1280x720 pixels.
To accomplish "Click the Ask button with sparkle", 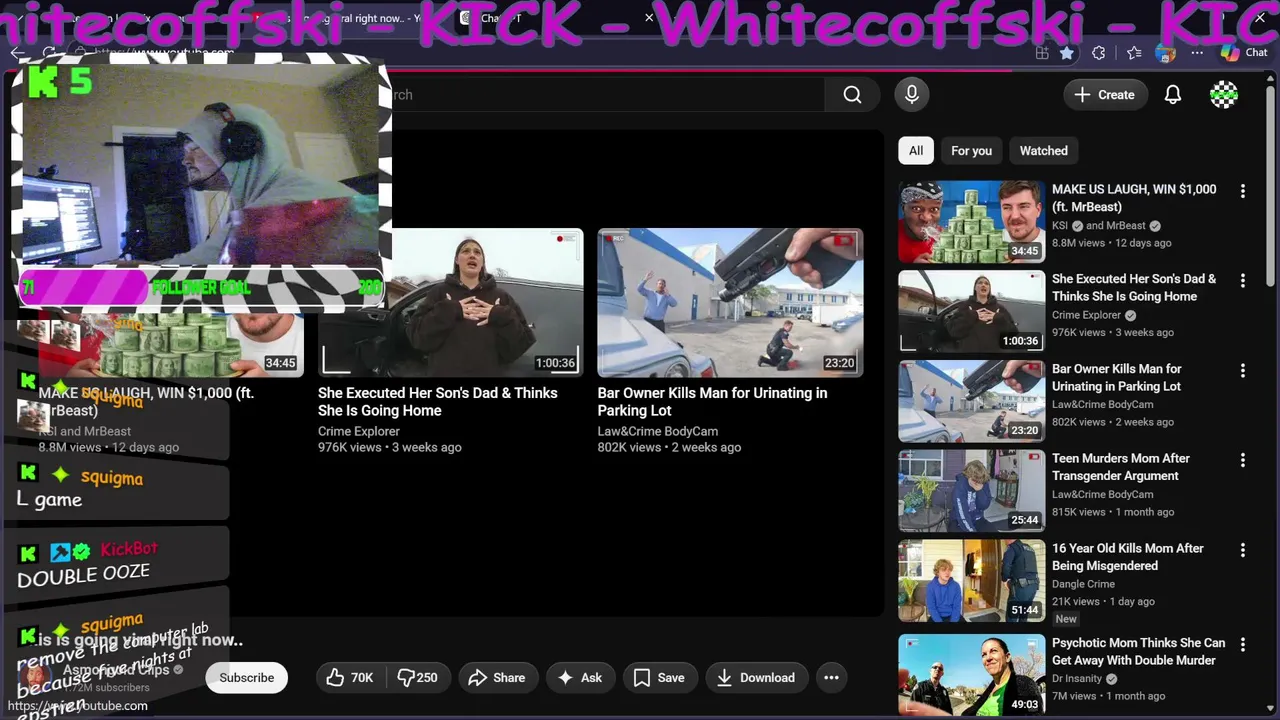I will pyautogui.click(x=580, y=678).
